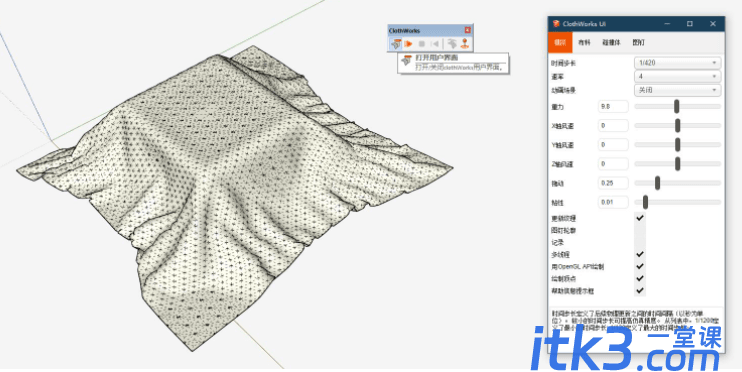The height and width of the screenshot is (372, 742).
Task: Click the Y-axis wind speed input field
Action: pyautogui.click(x=613, y=144)
